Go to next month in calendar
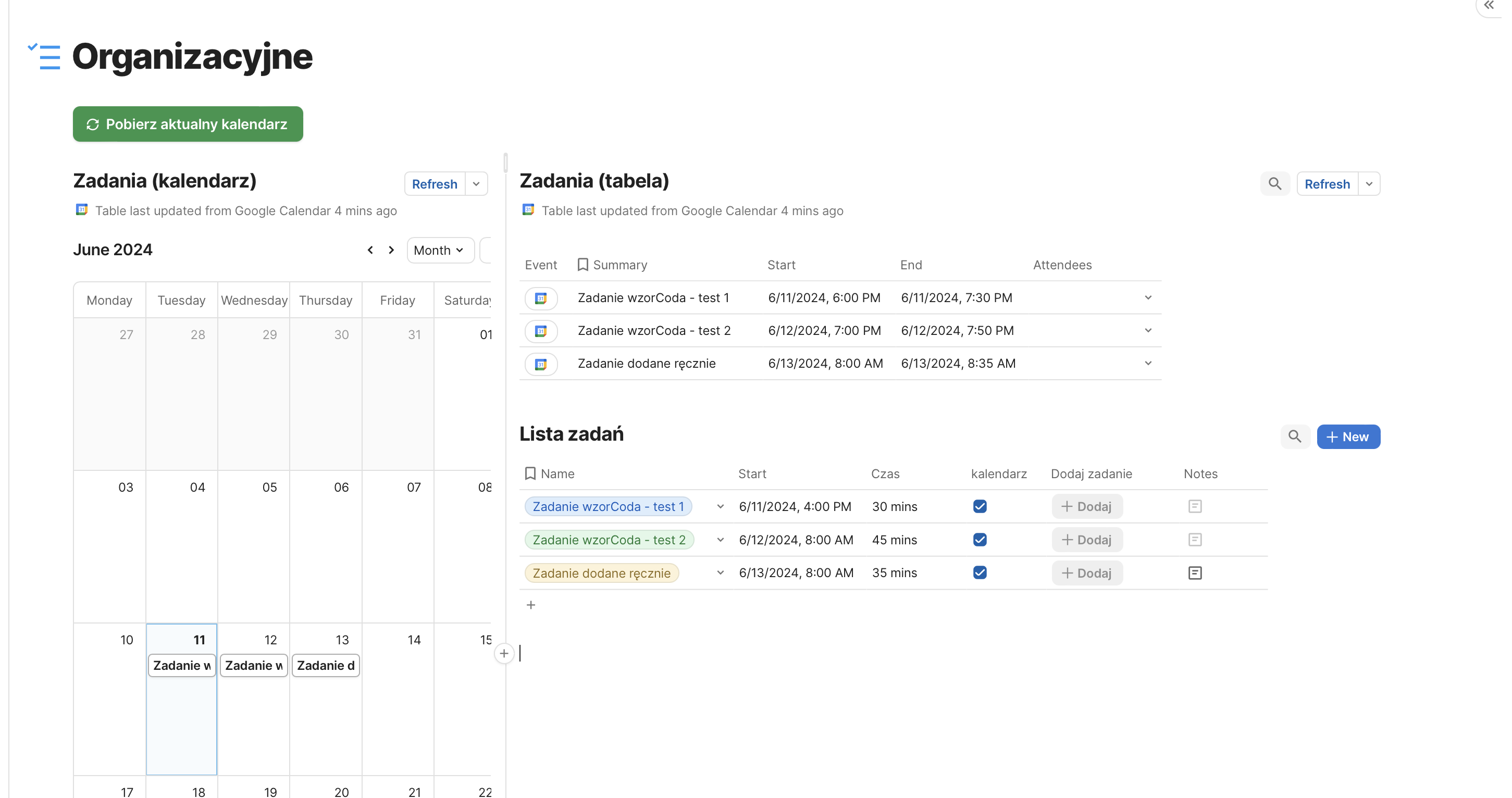The image size is (1512, 798). 391,250
